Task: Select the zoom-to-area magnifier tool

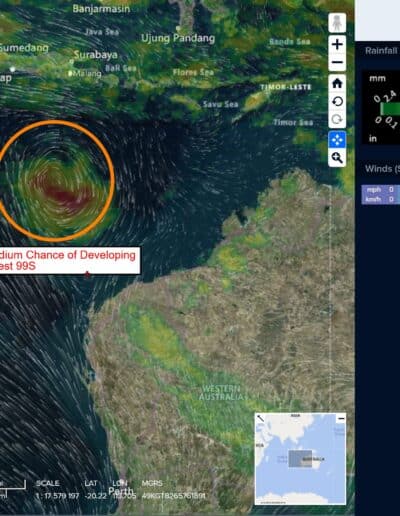Action: point(337,158)
